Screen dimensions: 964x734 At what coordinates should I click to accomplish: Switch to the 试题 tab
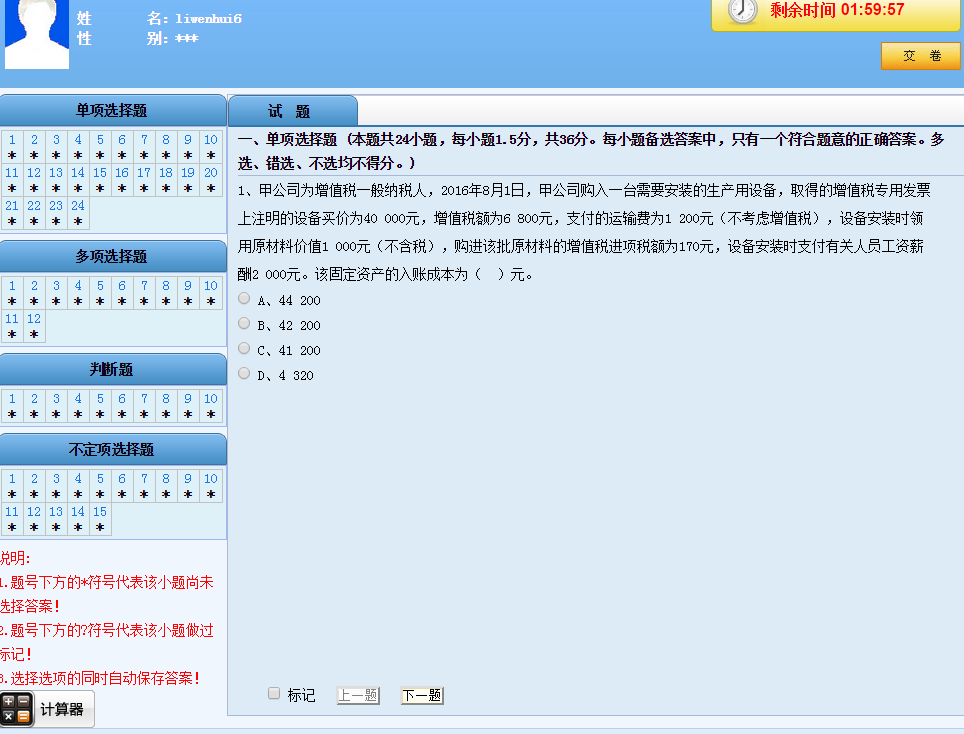(291, 111)
